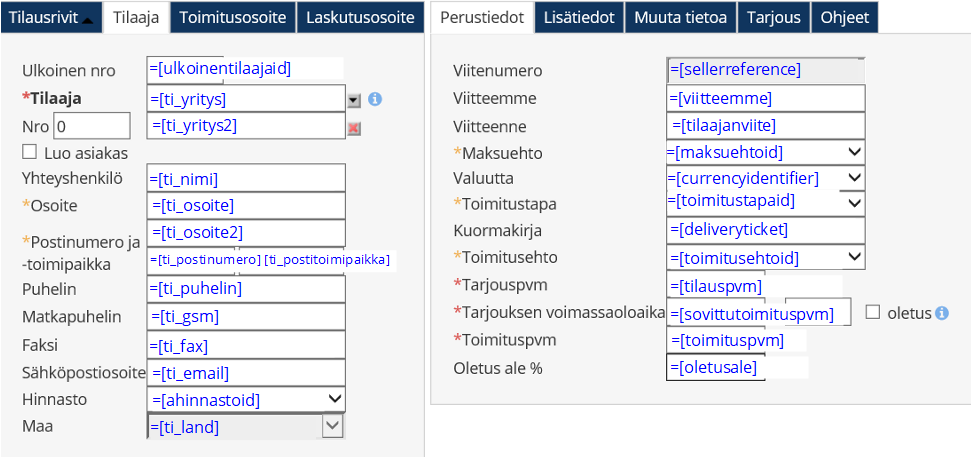Open the Maa country dropdown
This screenshot has width=971, height=457.
point(333,426)
